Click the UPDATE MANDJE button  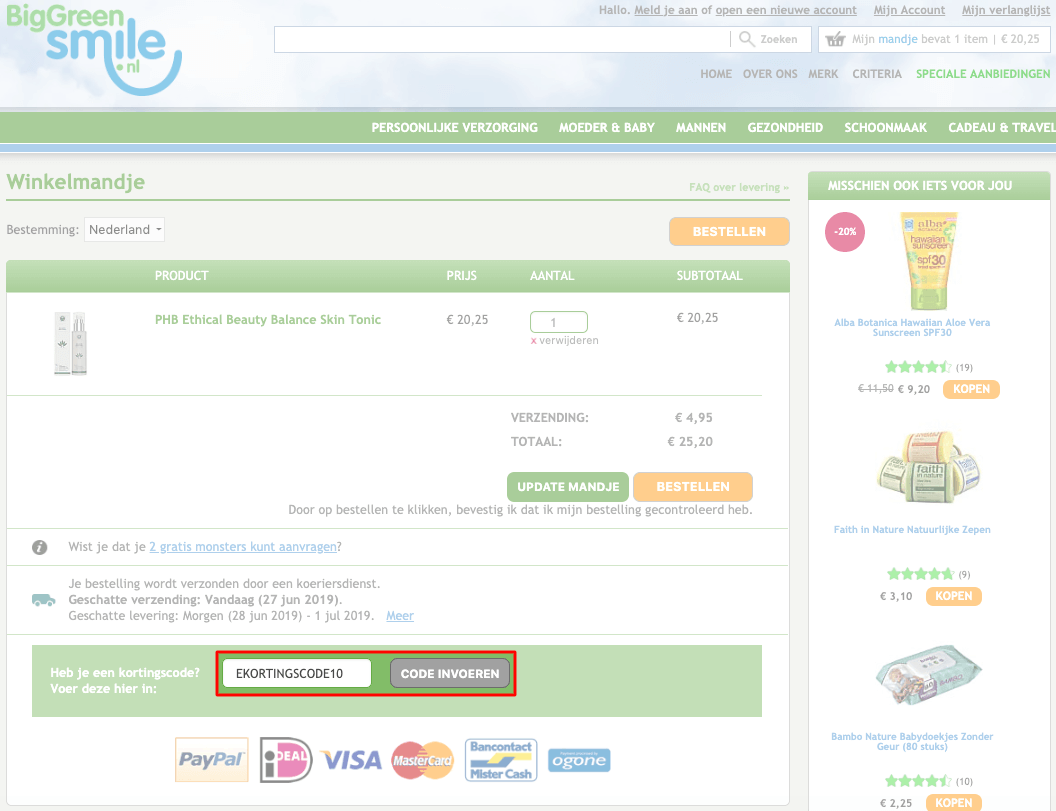click(x=568, y=486)
